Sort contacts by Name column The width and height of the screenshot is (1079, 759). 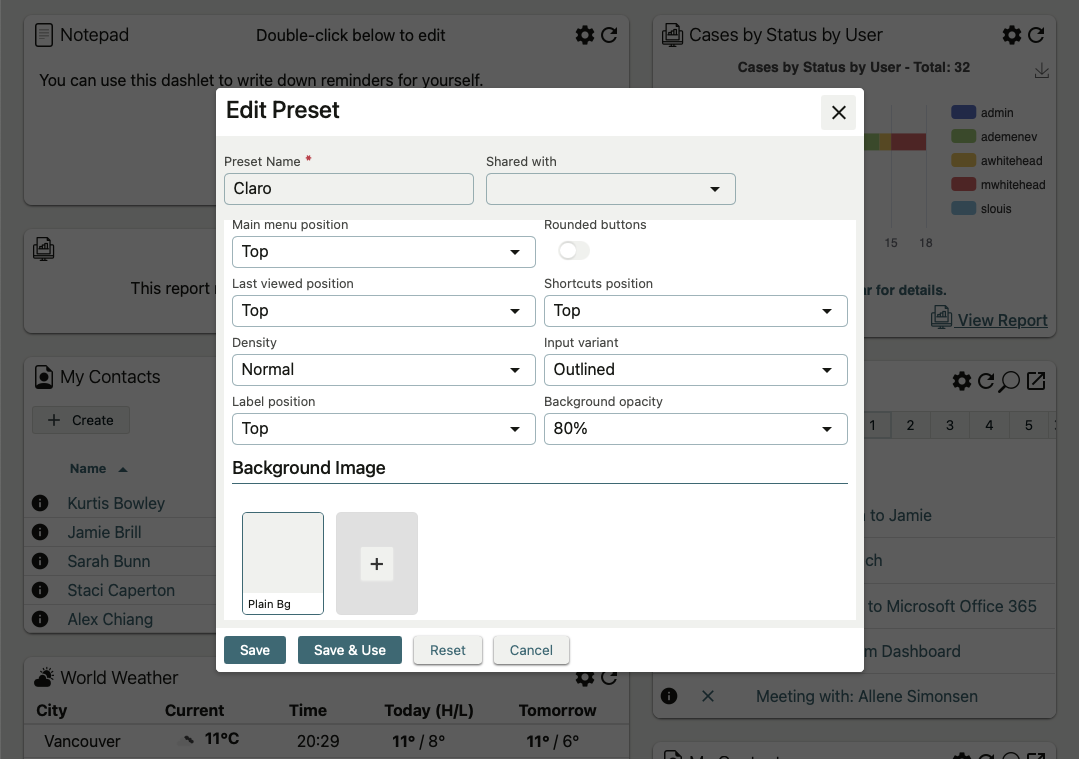pos(88,468)
